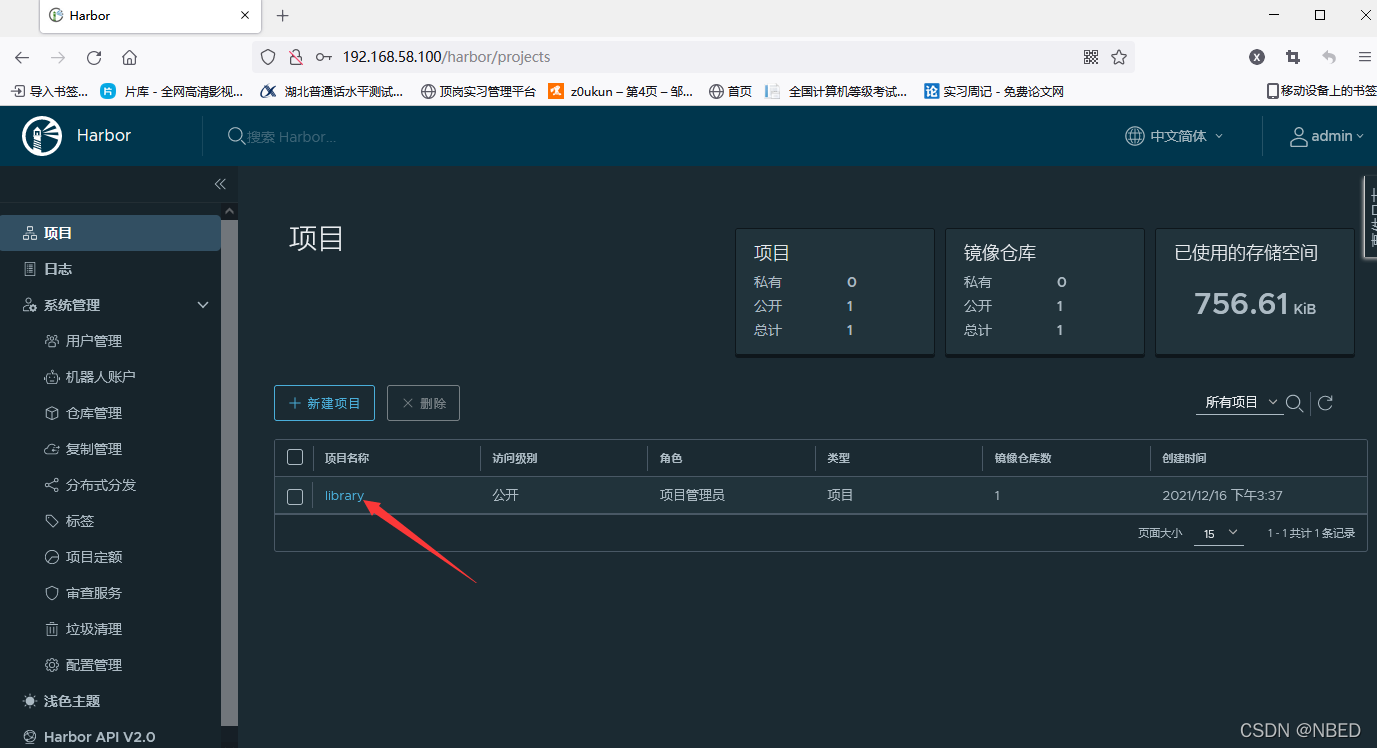Click the 复制管理 replication cloud icon
Viewport: 1377px width, 748px height.
[52, 449]
